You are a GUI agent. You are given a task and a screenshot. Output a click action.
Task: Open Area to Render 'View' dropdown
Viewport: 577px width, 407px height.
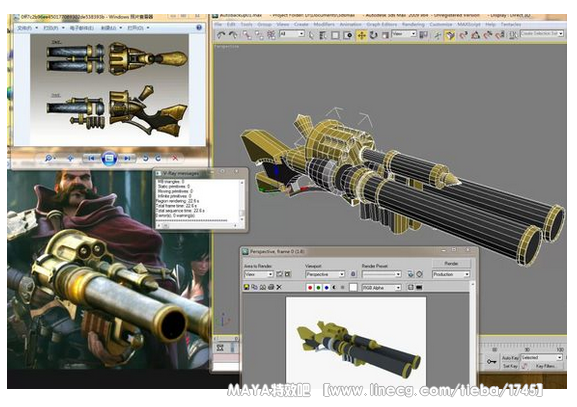coord(259,274)
